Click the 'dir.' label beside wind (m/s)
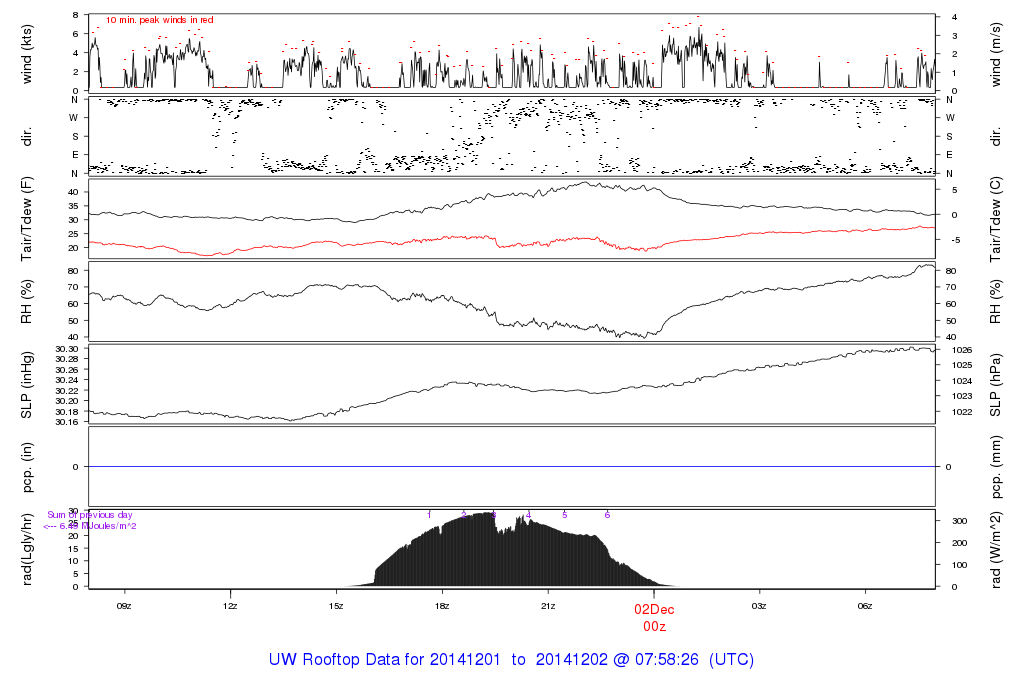Screen dimensions: 1024x700 (995, 137)
